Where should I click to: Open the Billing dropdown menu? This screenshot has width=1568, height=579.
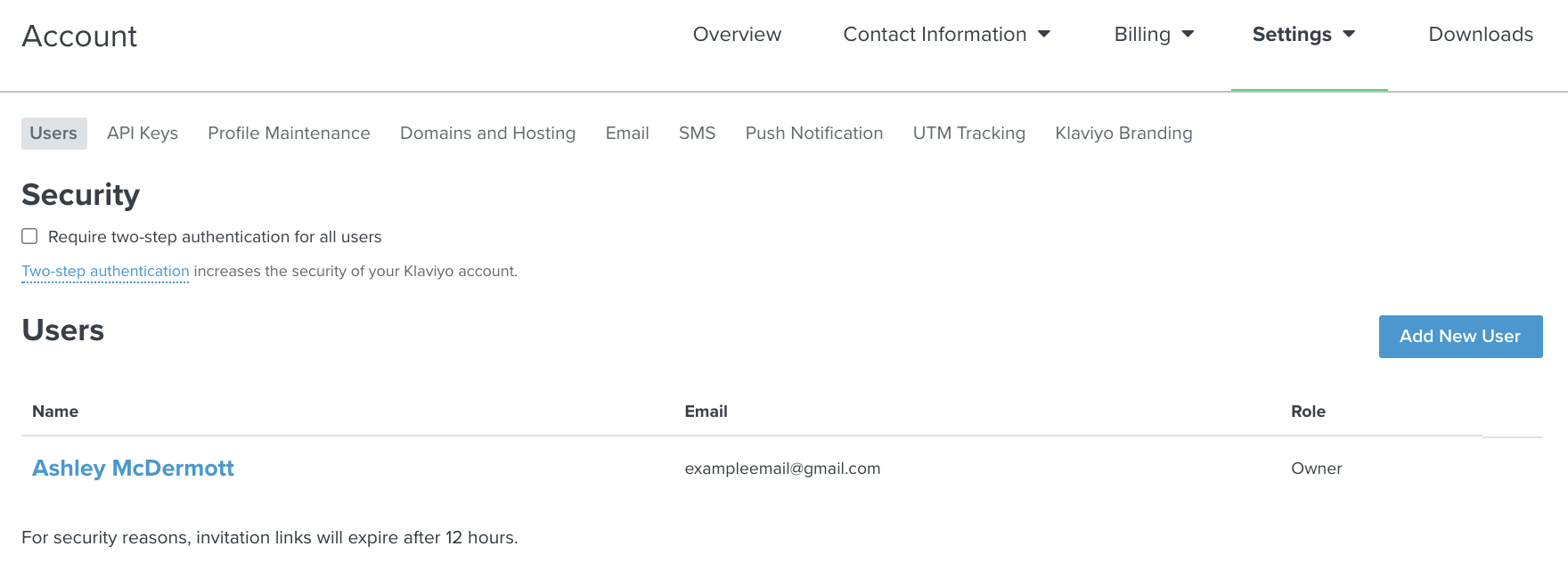(x=1154, y=34)
